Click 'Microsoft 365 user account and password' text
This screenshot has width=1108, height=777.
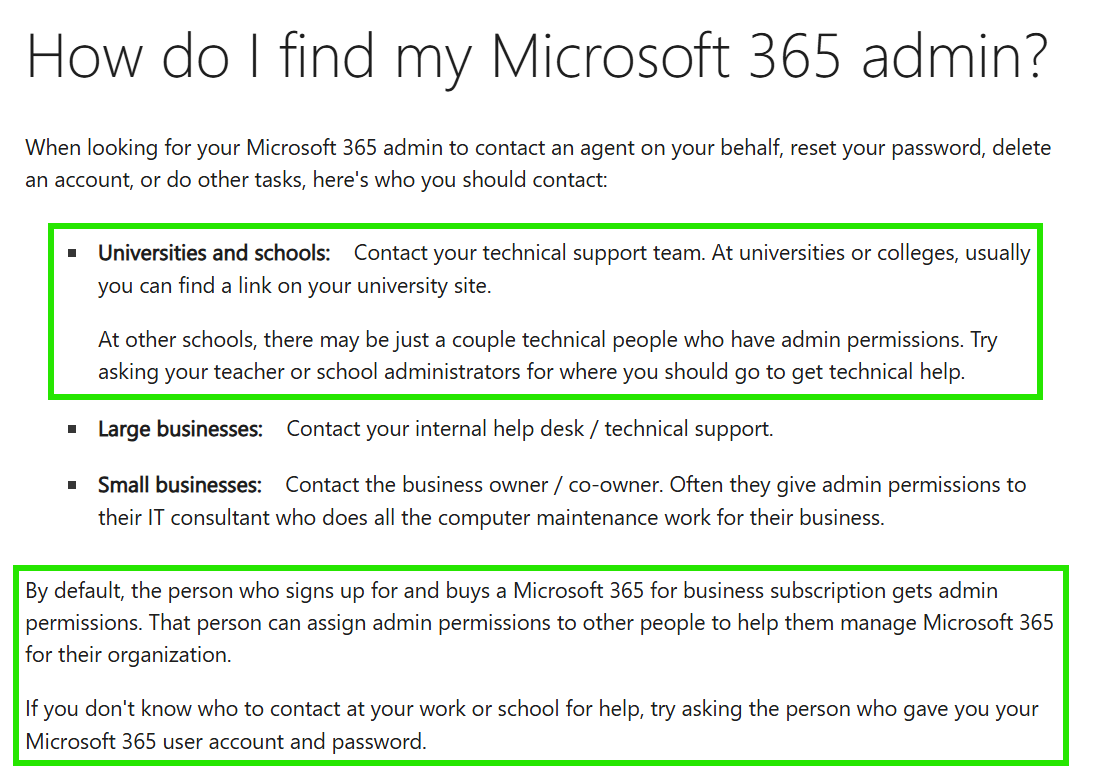[x=225, y=742]
